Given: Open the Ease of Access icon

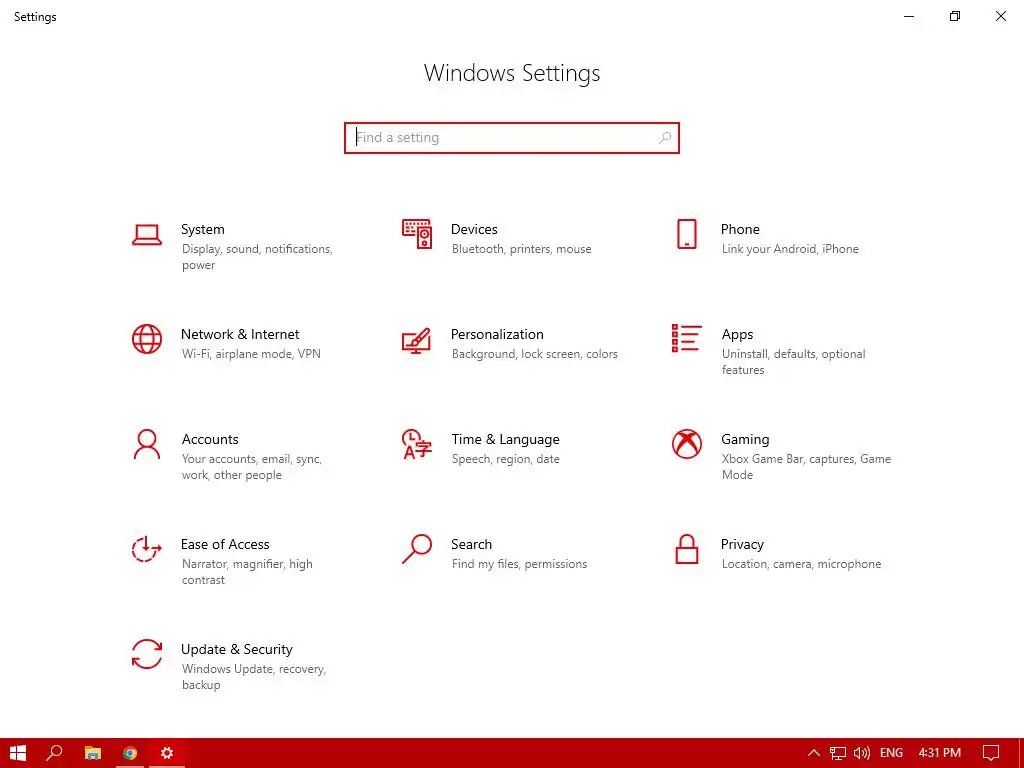Looking at the screenshot, I should 147,549.
